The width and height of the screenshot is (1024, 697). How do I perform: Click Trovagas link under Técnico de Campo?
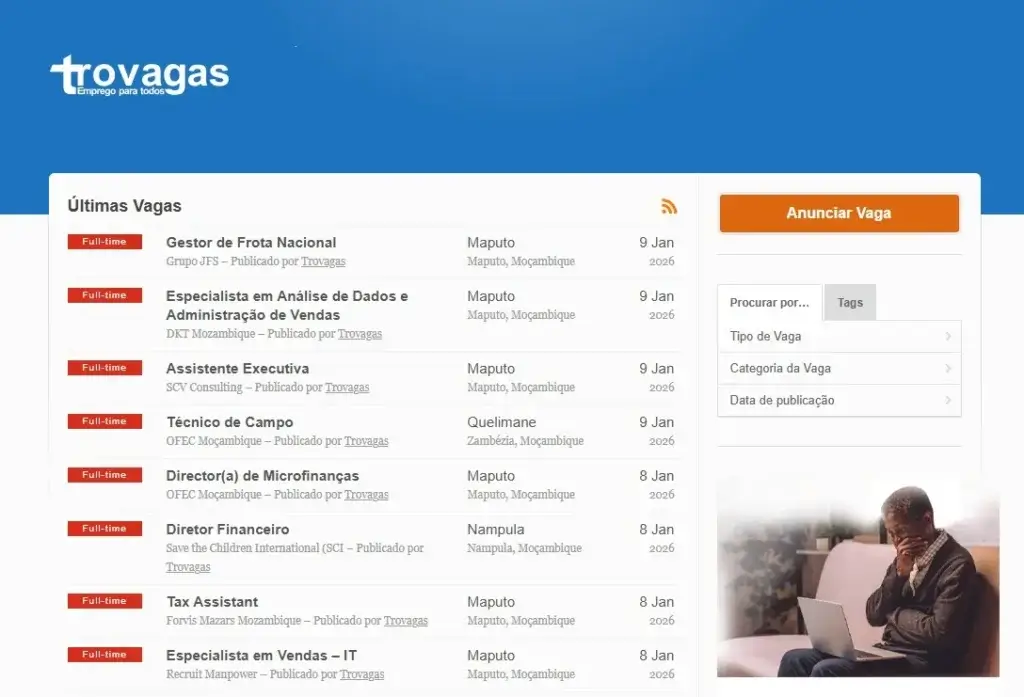pyautogui.click(x=366, y=441)
